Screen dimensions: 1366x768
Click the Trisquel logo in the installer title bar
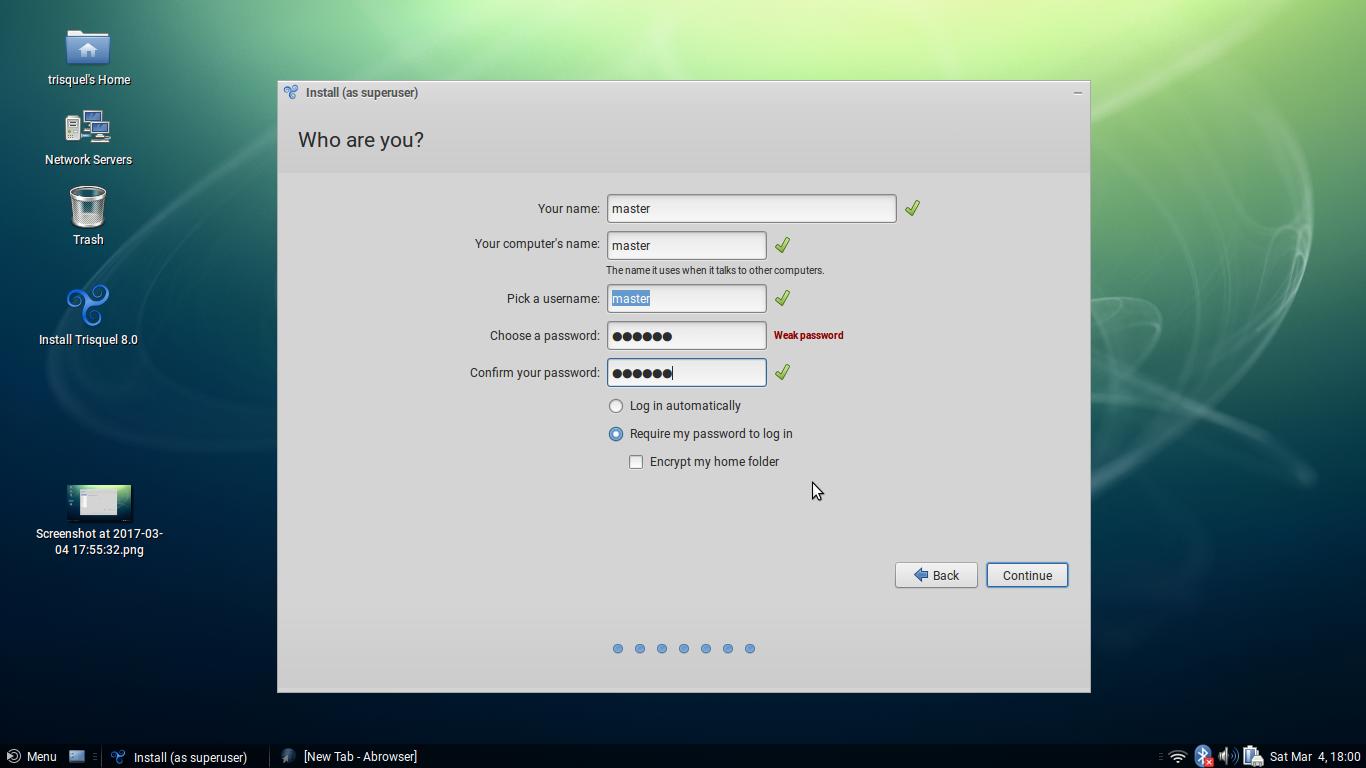(x=291, y=92)
